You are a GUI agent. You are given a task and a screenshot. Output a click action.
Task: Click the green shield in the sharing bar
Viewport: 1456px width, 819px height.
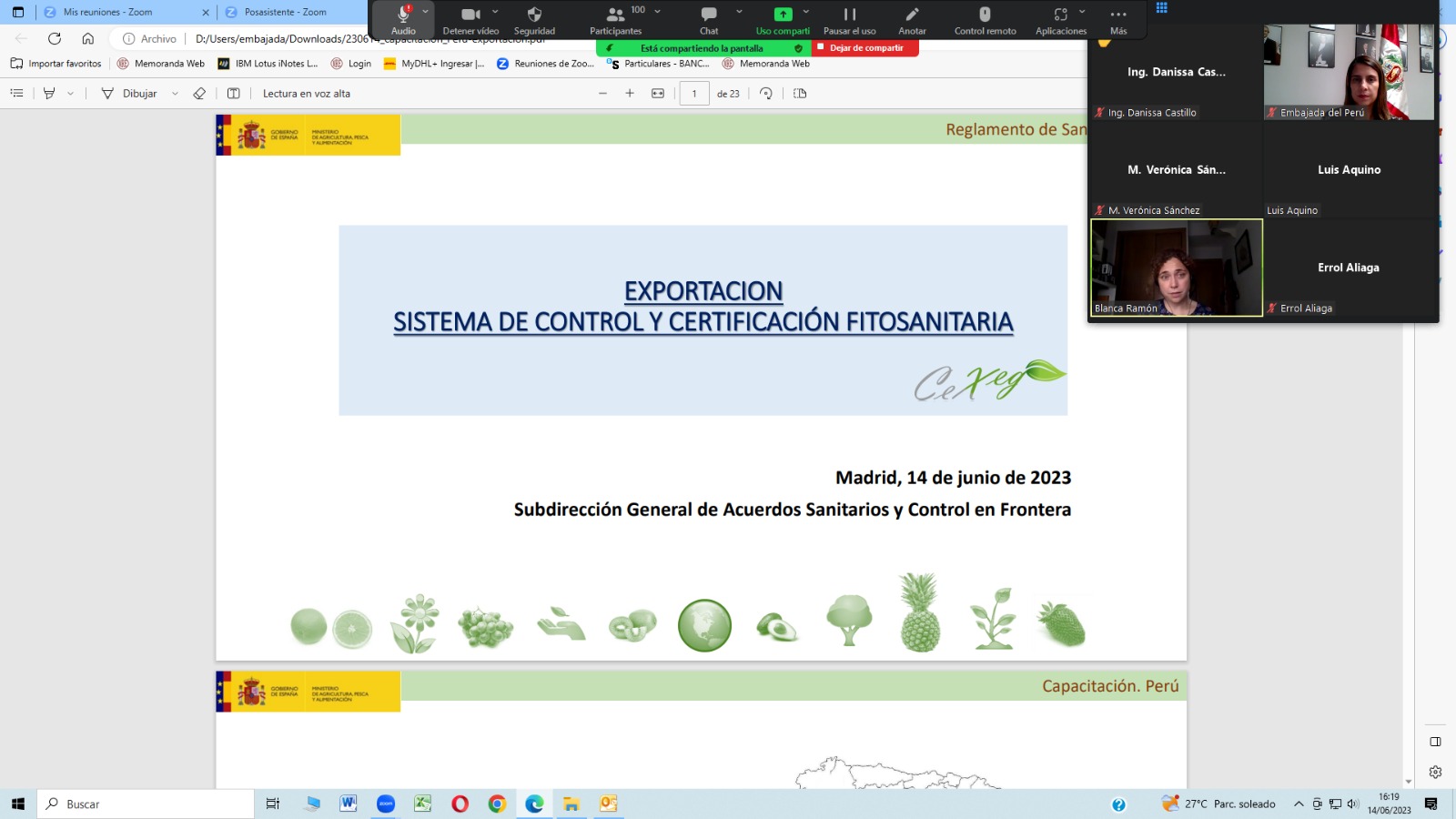point(798,48)
